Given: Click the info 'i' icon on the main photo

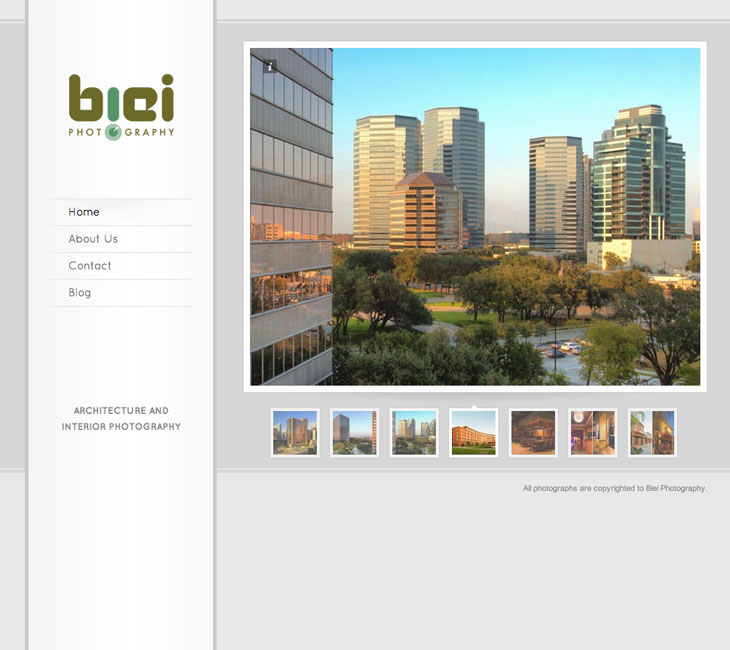Looking at the screenshot, I should click(270, 67).
